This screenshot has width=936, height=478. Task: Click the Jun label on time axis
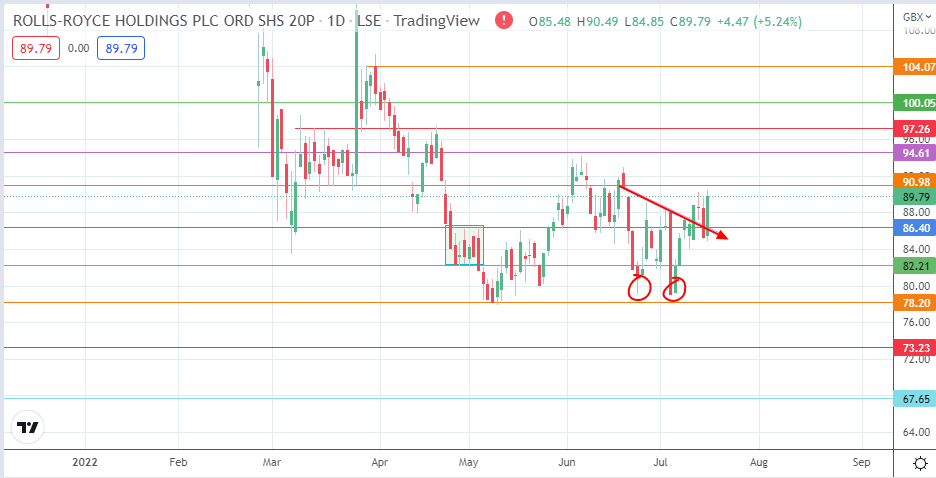click(566, 462)
